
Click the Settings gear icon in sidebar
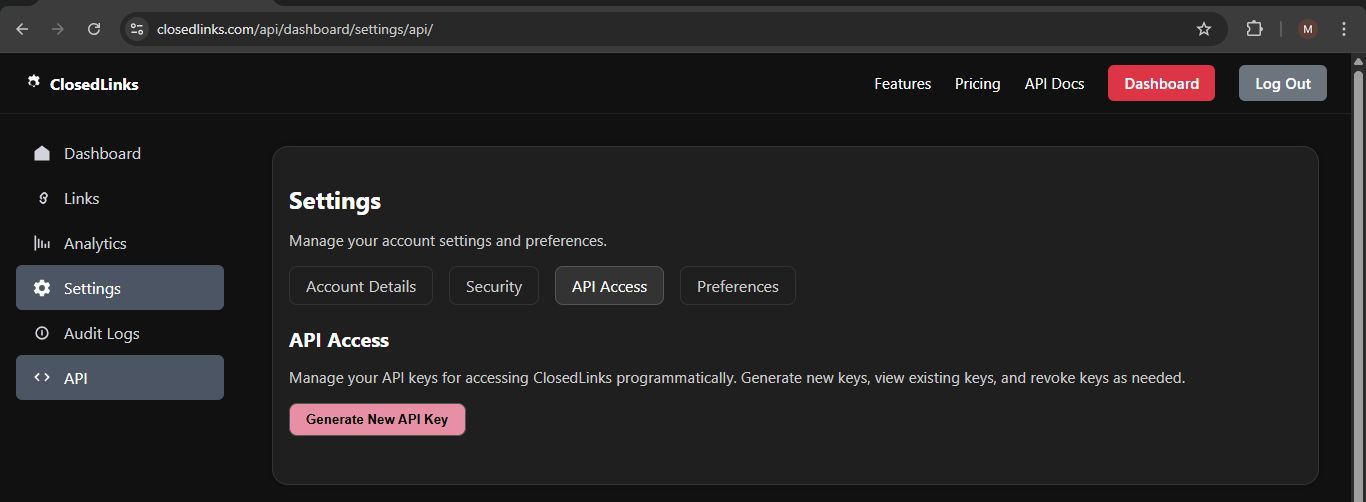coord(42,288)
